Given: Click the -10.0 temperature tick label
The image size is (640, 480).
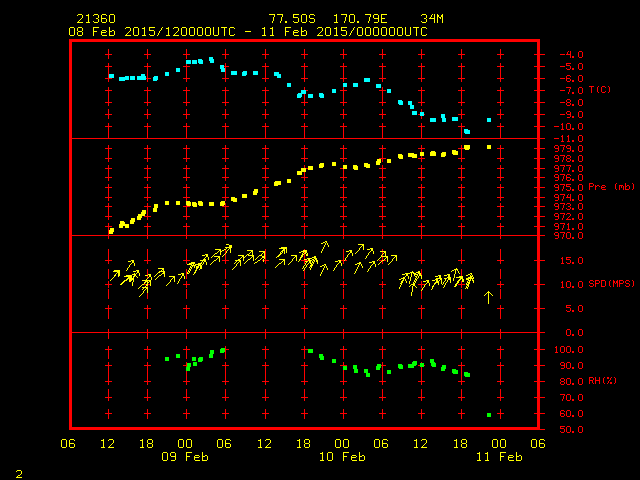Looking at the screenshot, I should [x=569, y=127].
